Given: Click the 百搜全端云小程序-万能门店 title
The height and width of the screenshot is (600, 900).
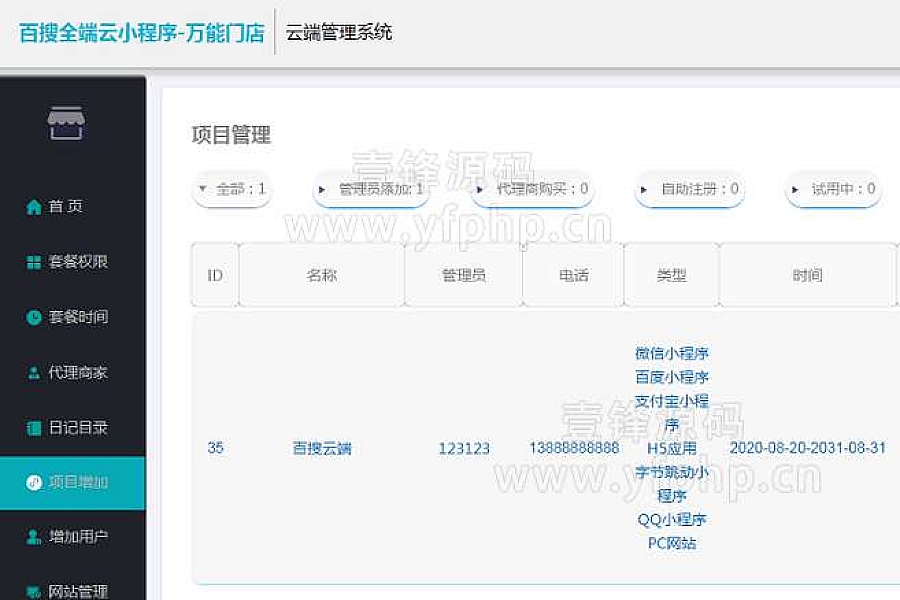Looking at the screenshot, I should (x=141, y=33).
